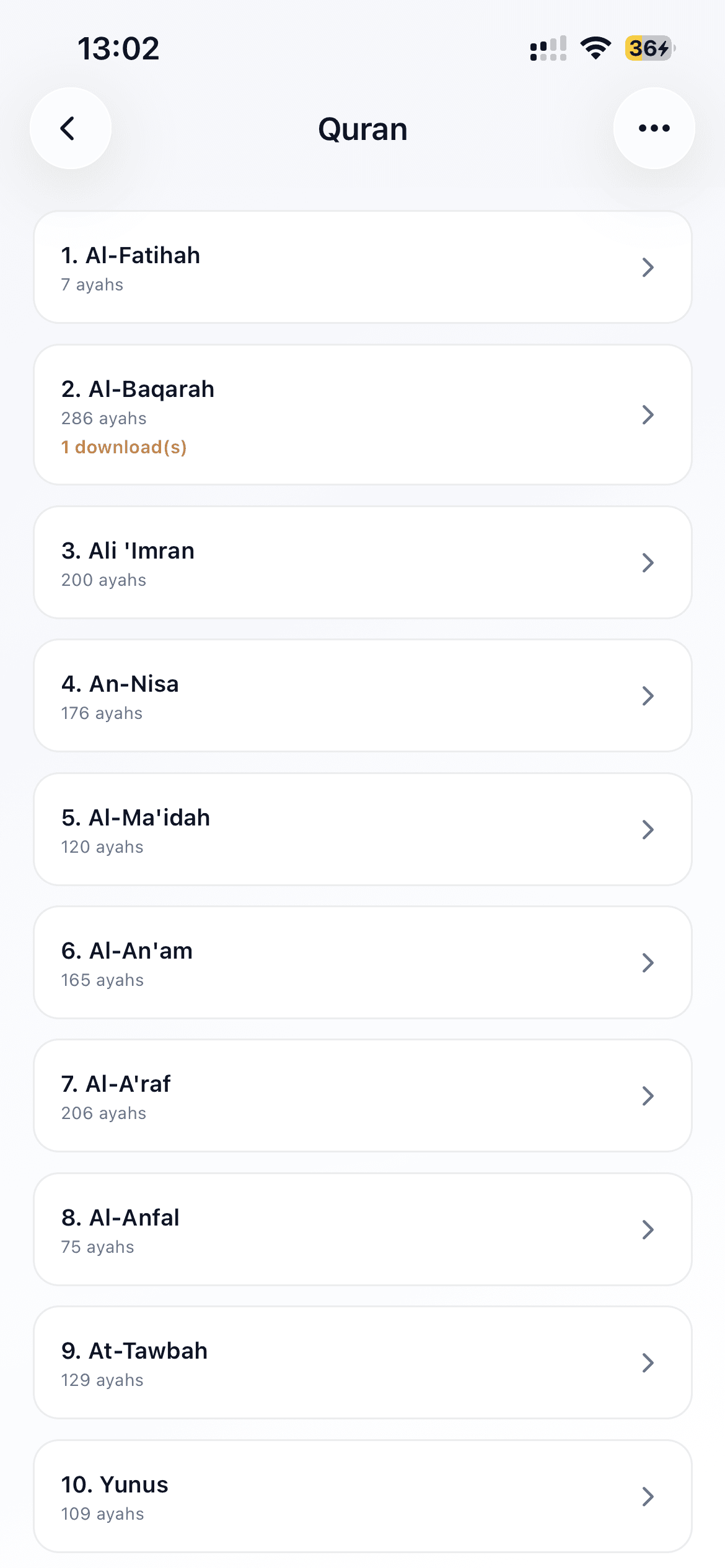The width and height of the screenshot is (725, 1568).
Task: Tap the back arrow button
Action: [70, 128]
